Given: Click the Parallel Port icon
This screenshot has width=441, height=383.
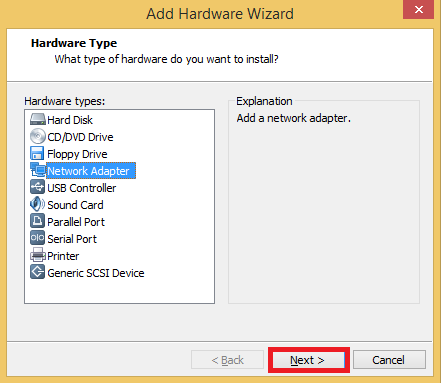Looking at the screenshot, I should [37, 221].
